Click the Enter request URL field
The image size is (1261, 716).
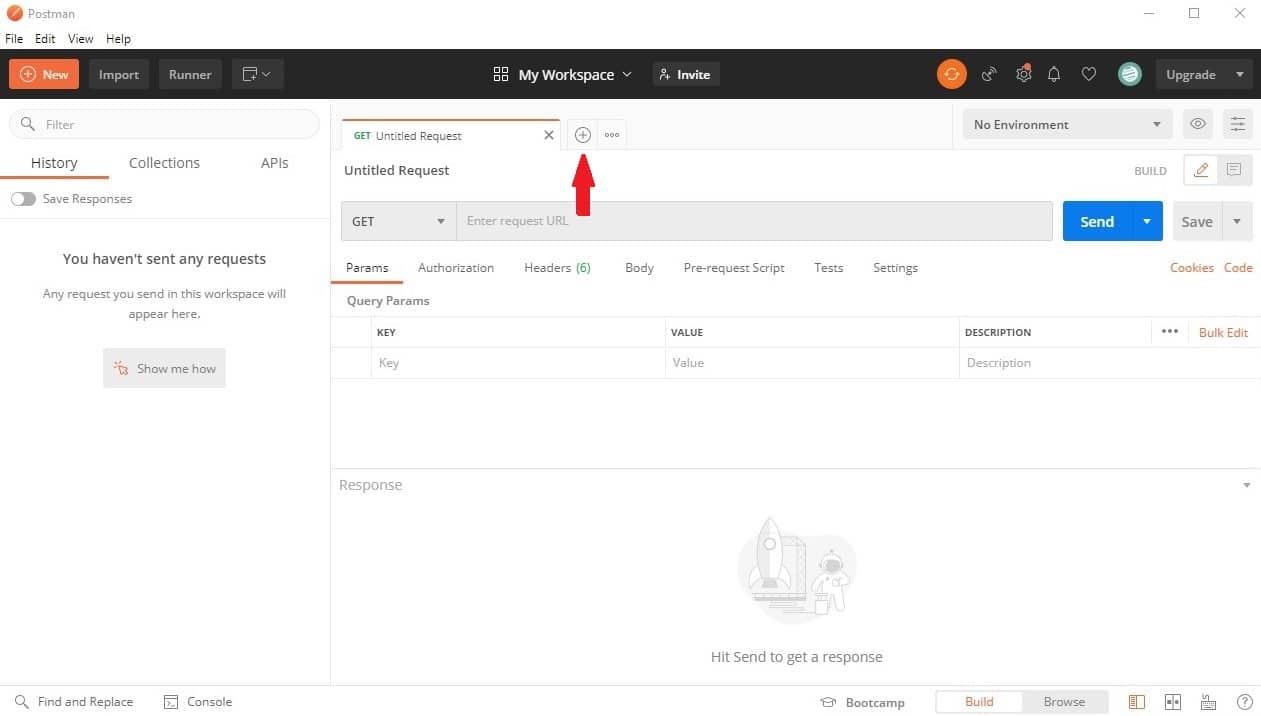(x=754, y=221)
